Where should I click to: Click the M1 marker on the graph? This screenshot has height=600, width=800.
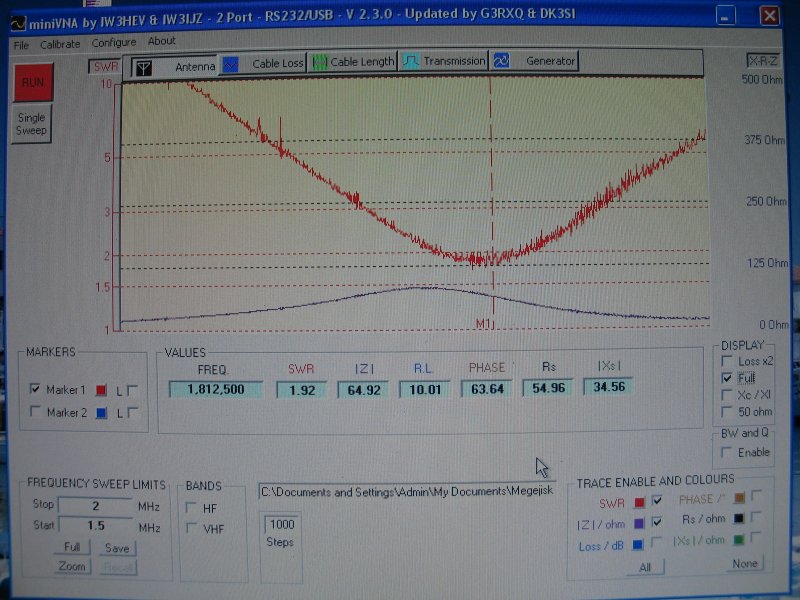483,323
